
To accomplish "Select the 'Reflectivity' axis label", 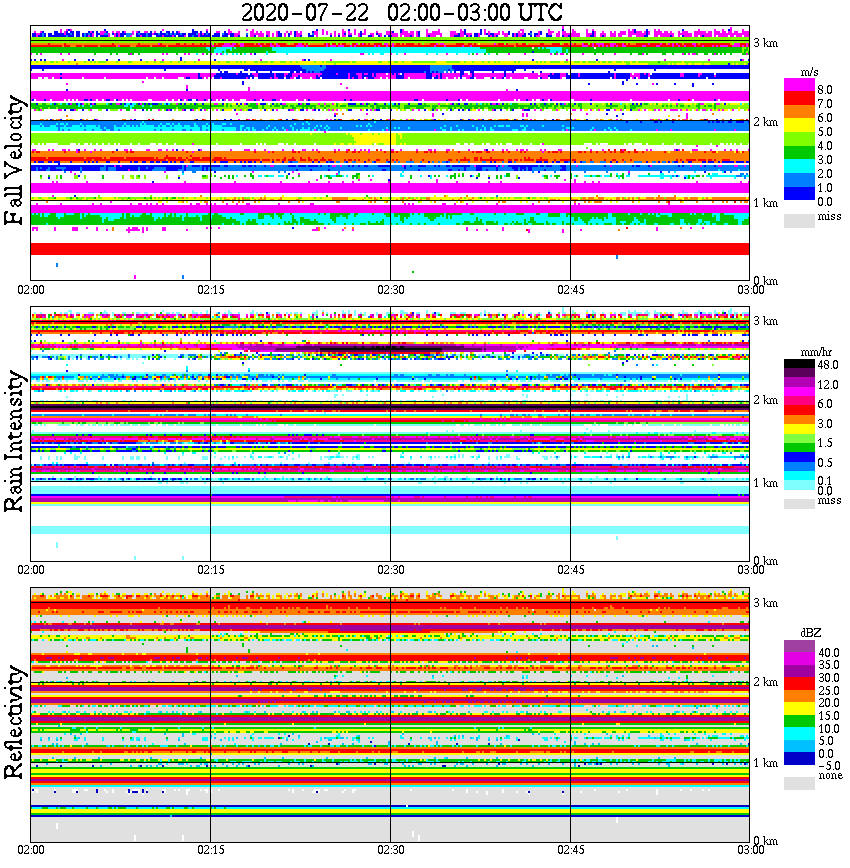I will click(x=14, y=722).
